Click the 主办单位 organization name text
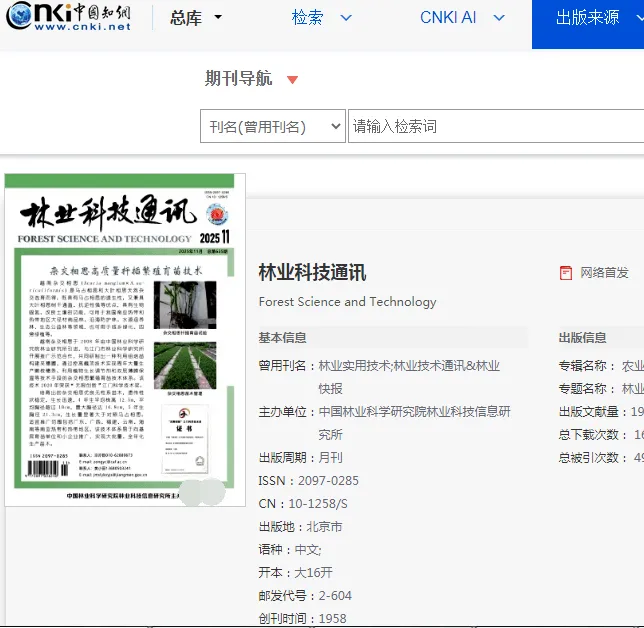644x628 pixels. pyautogui.click(x=414, y=423)
